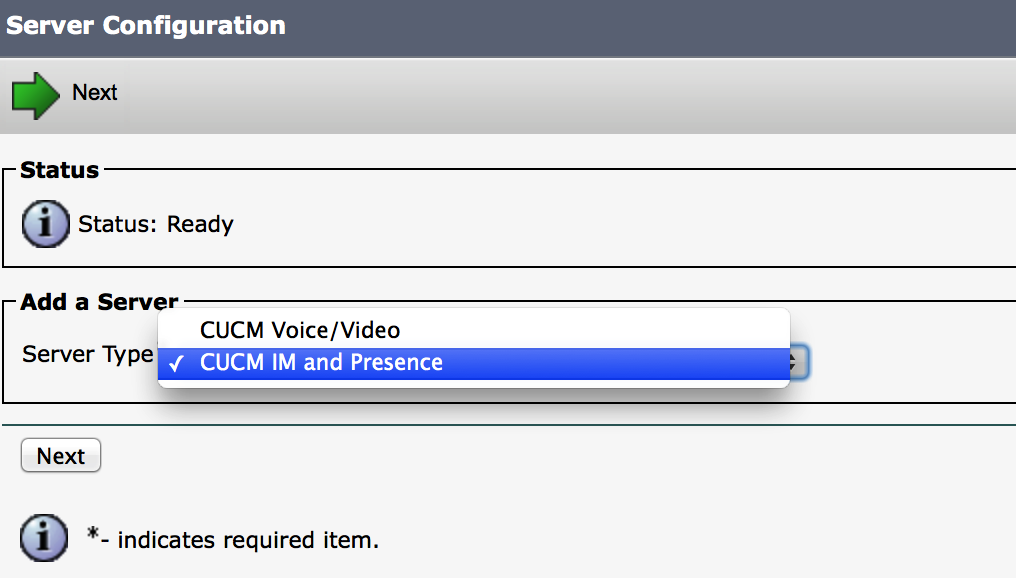Click the green Next arrow icon
The image size is (1016, 578).
coord(36,95)
